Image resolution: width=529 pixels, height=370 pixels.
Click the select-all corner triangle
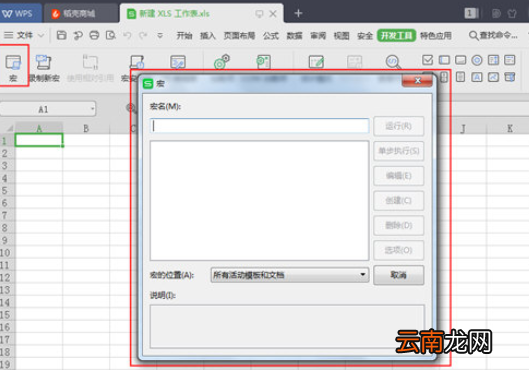(9, 128)
